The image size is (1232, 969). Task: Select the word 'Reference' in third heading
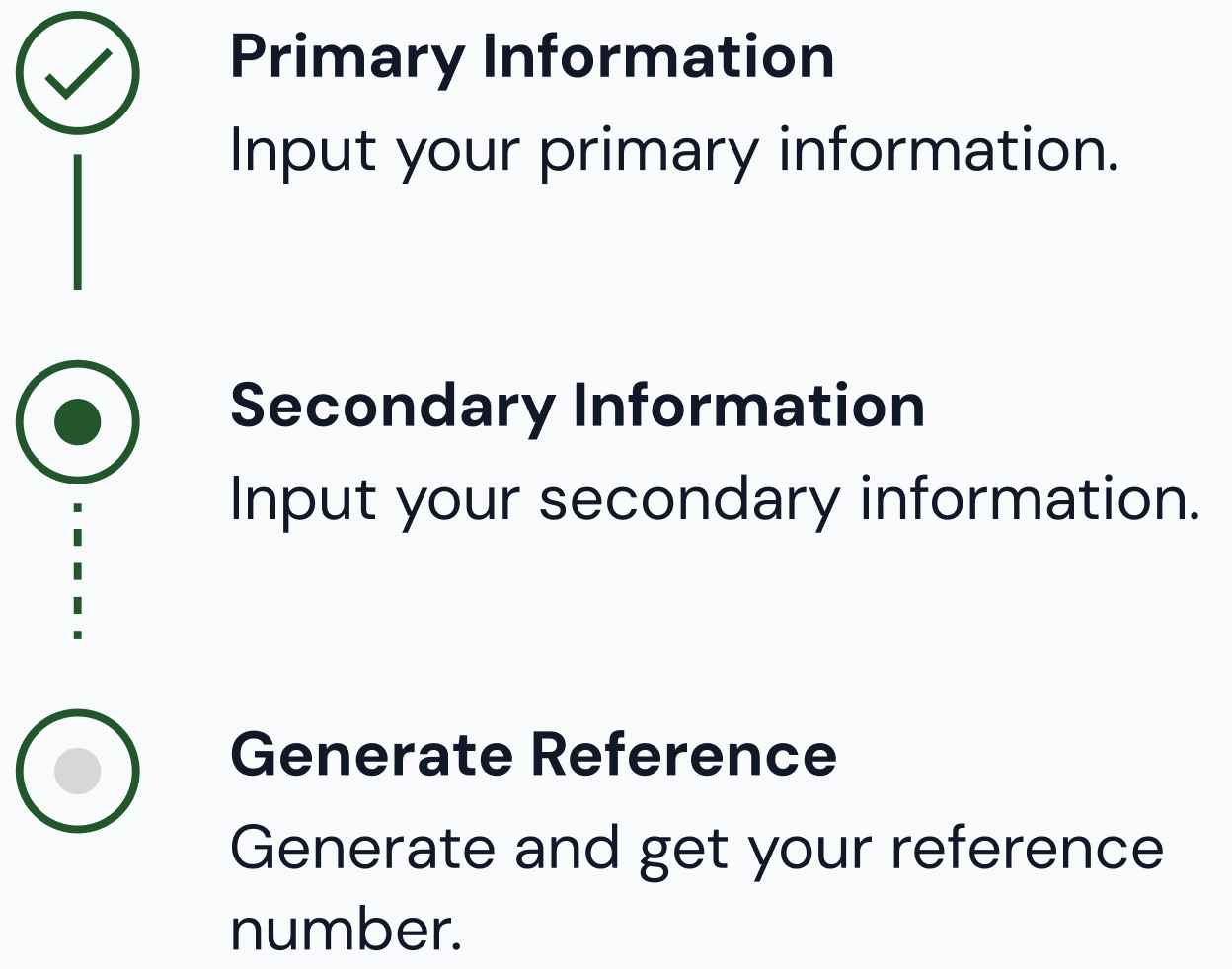click(x=684, y=755)
